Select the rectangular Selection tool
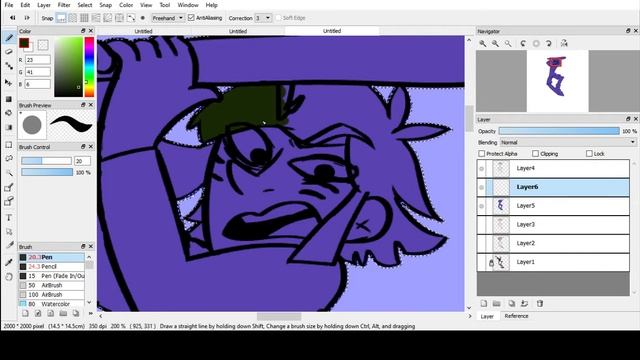640x360 pixels. point(9,144)
